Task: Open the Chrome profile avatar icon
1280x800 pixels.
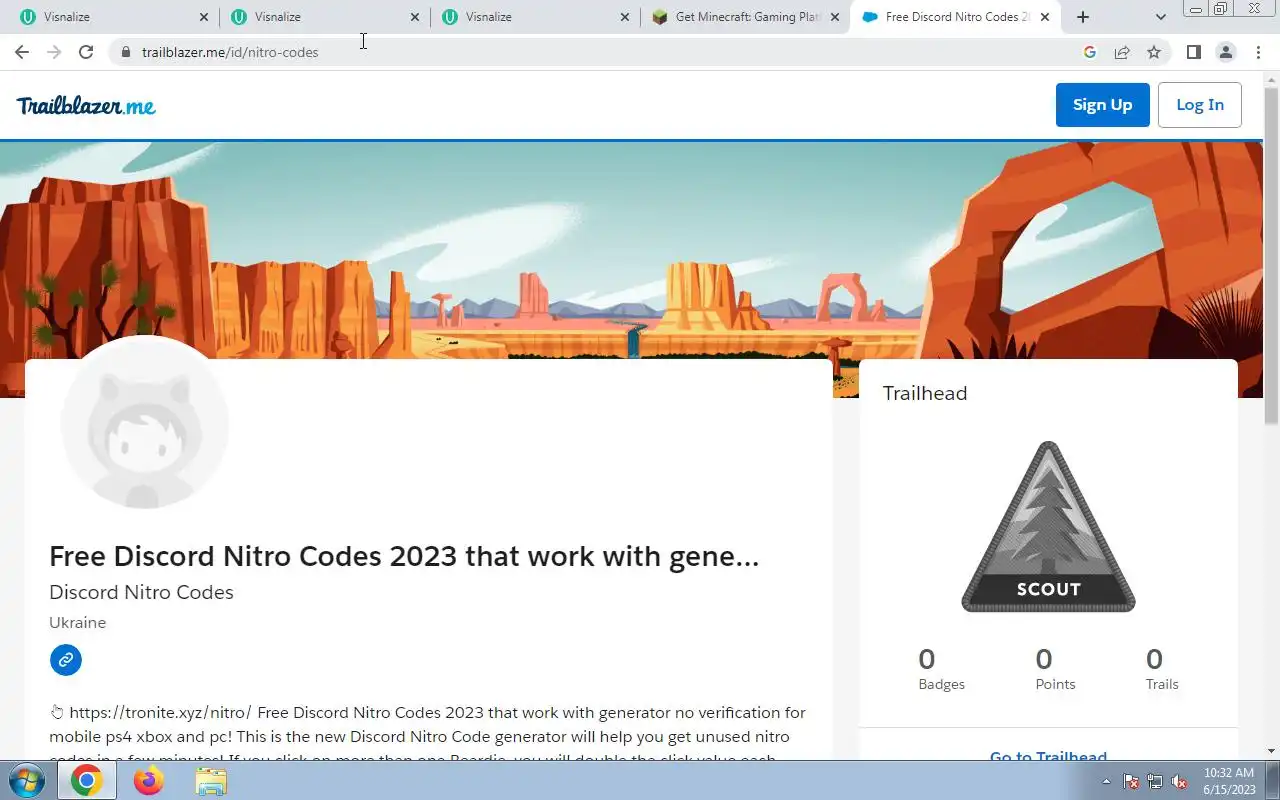Action: coord(1225,52)
